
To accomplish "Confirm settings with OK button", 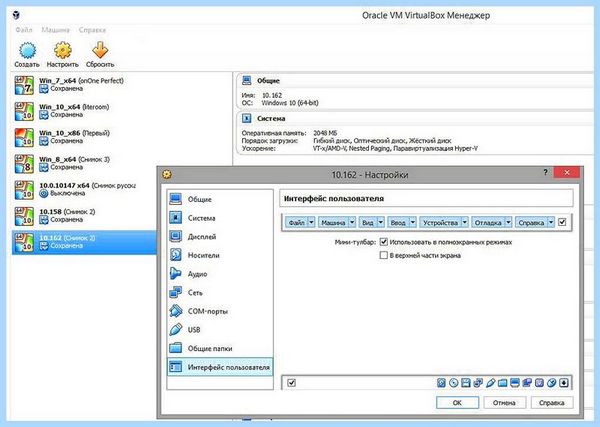I will pos(457,403).
